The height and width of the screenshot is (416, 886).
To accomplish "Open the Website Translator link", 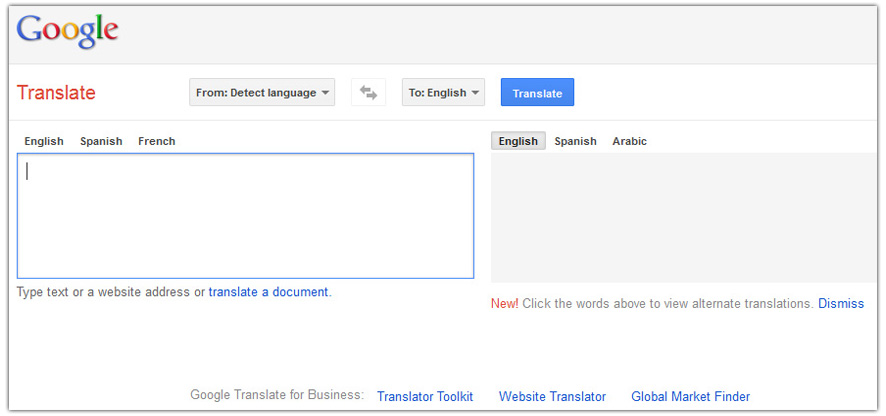I will coord(552,397).
